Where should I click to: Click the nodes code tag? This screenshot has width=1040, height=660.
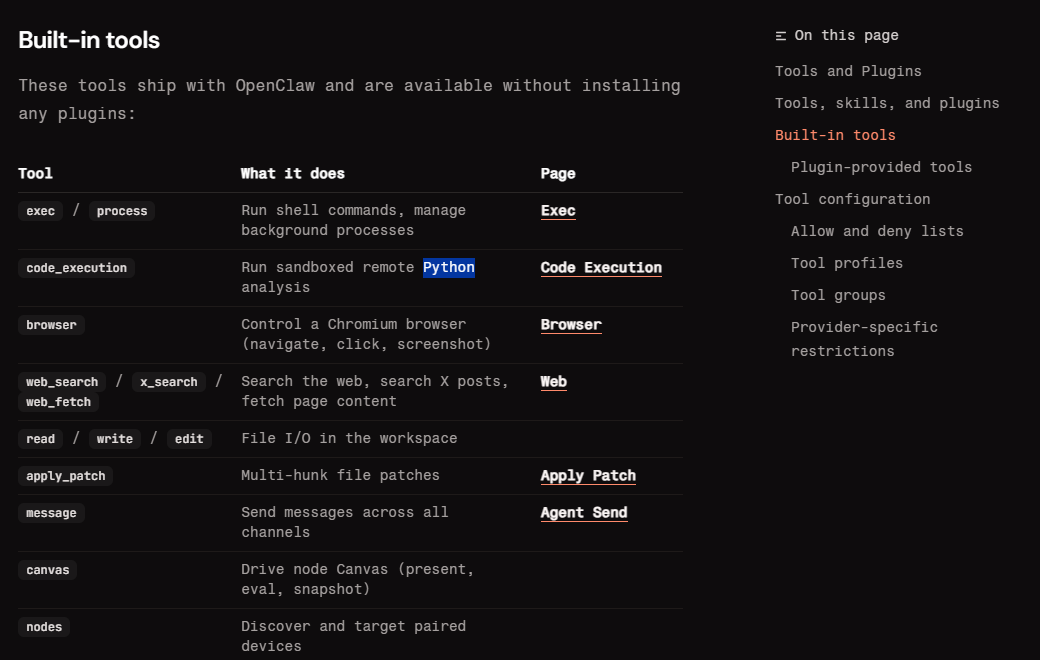pos(44,627)
